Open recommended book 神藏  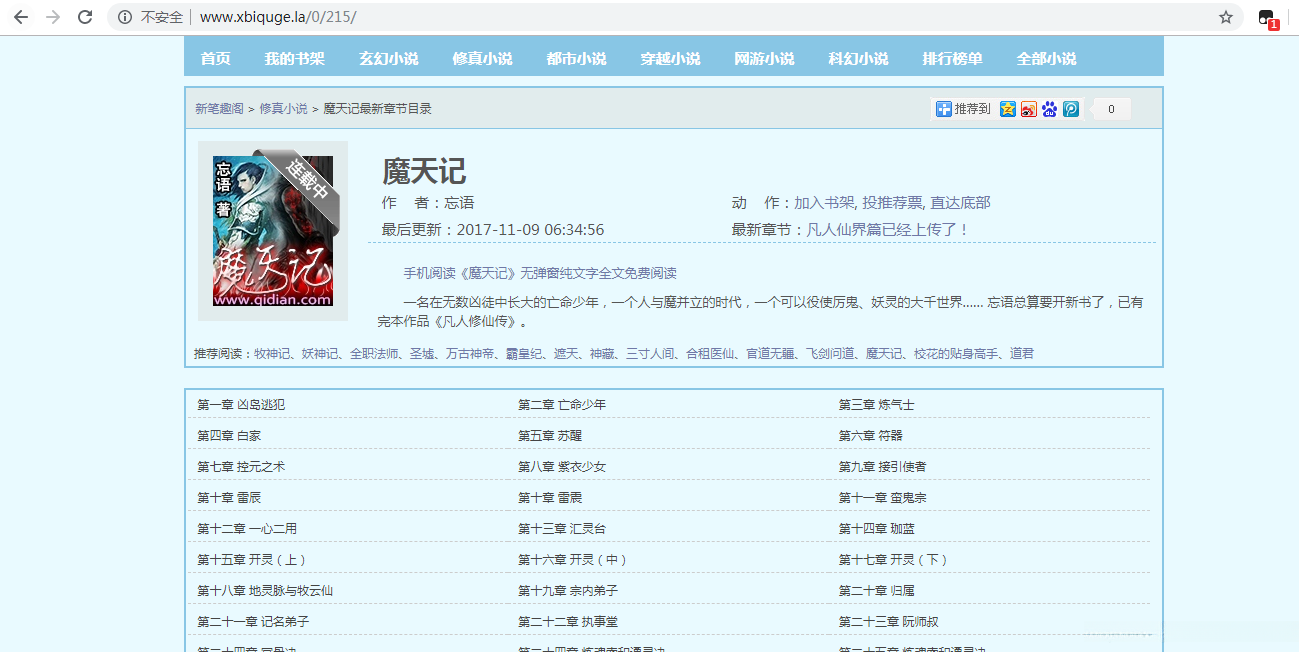[x=602, y=354]
